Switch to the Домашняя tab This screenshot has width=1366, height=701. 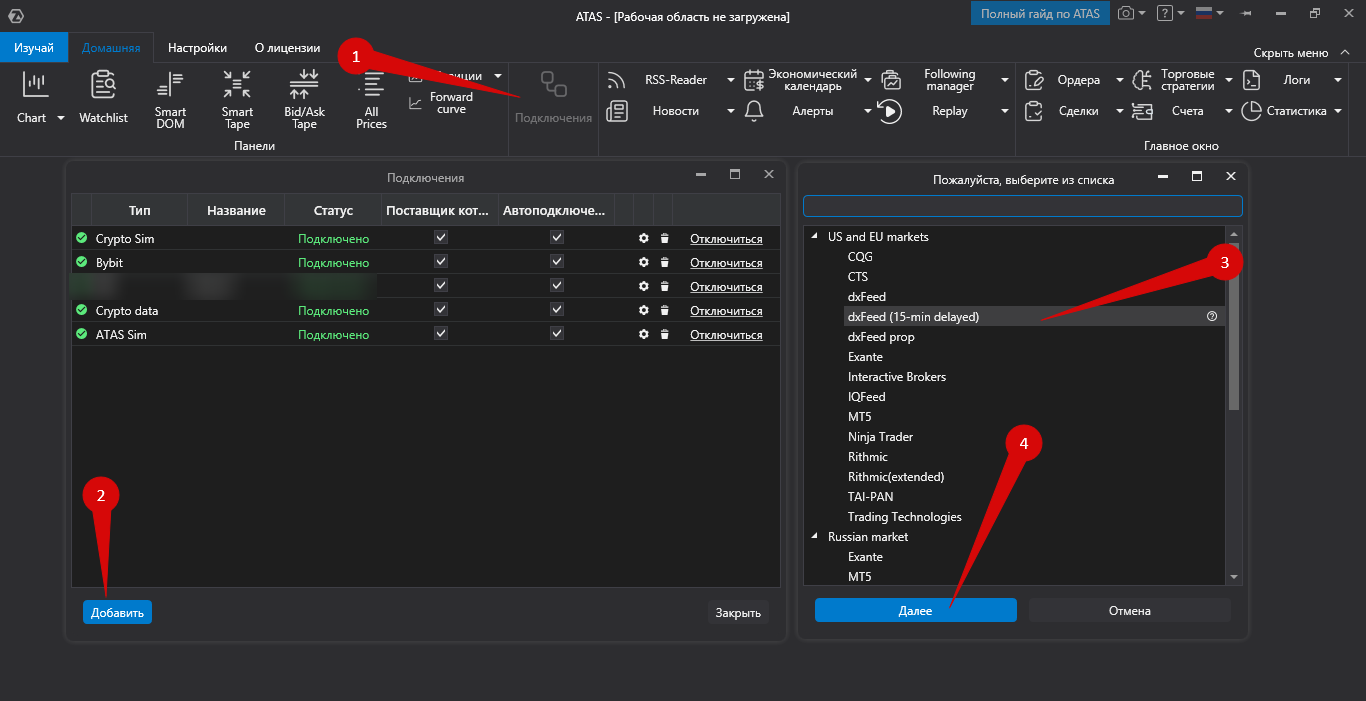click(111, 47)
